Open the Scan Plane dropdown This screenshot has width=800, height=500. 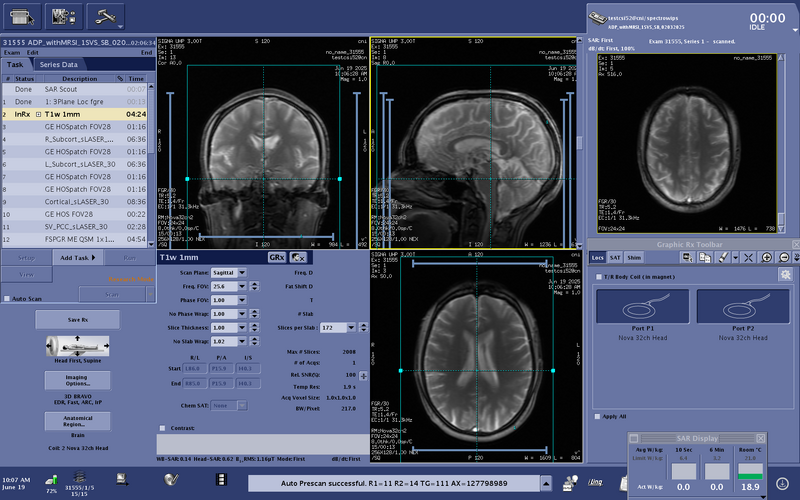[x=242, y=272]
